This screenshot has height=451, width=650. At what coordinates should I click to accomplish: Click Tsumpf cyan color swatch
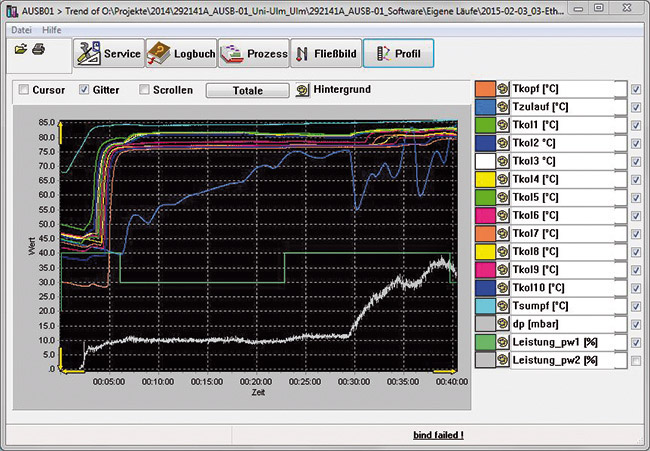point(485,306)
